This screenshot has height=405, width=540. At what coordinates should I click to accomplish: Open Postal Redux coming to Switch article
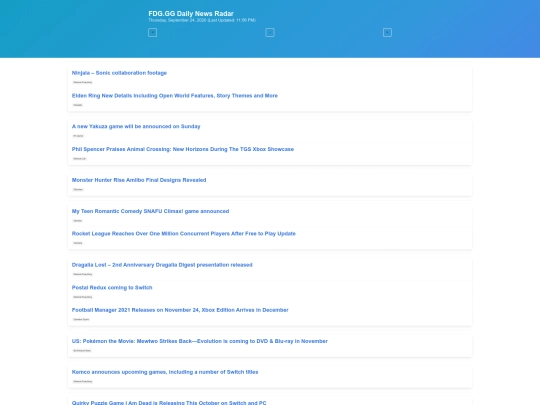tap(112, 288)
